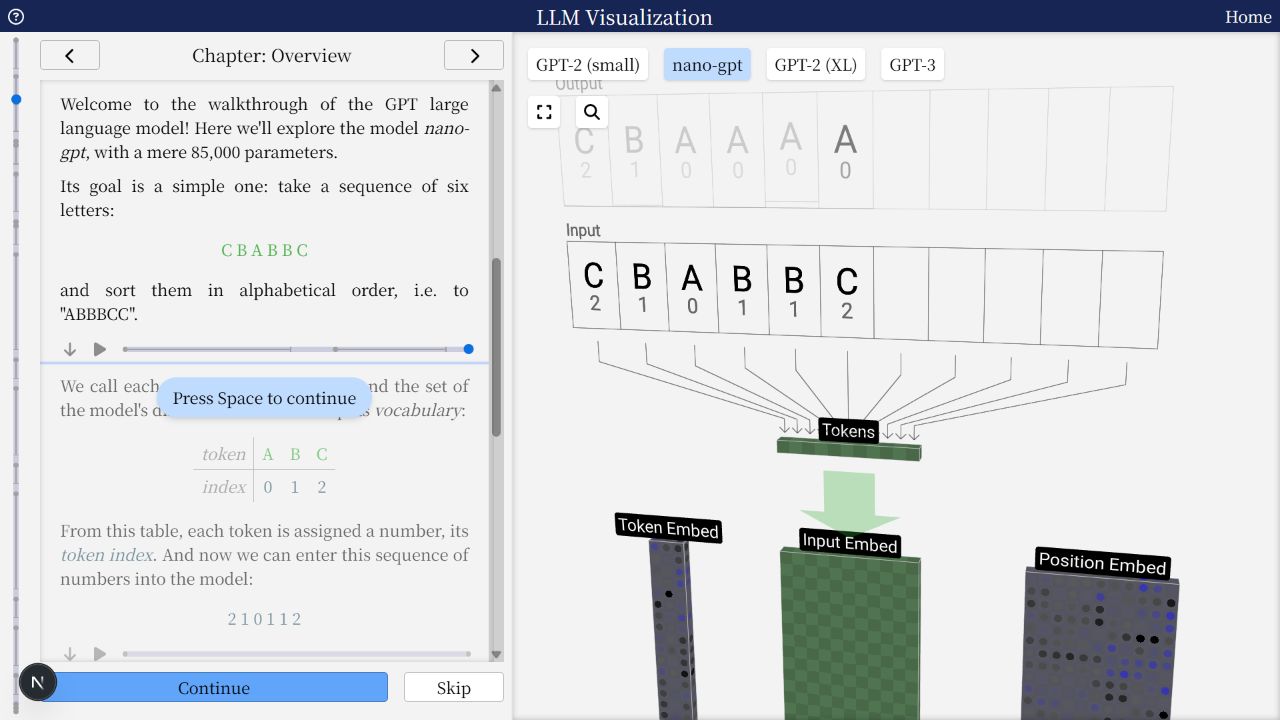Go to the previous chapter with the left chevron
Viewport: 1280px width, 720px height.
[70, 56]
